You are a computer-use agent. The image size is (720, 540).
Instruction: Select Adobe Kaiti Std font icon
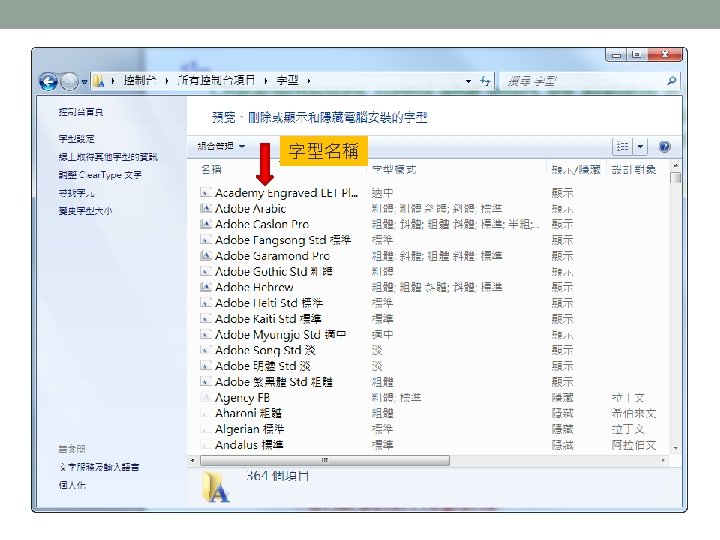pos(206,319)
